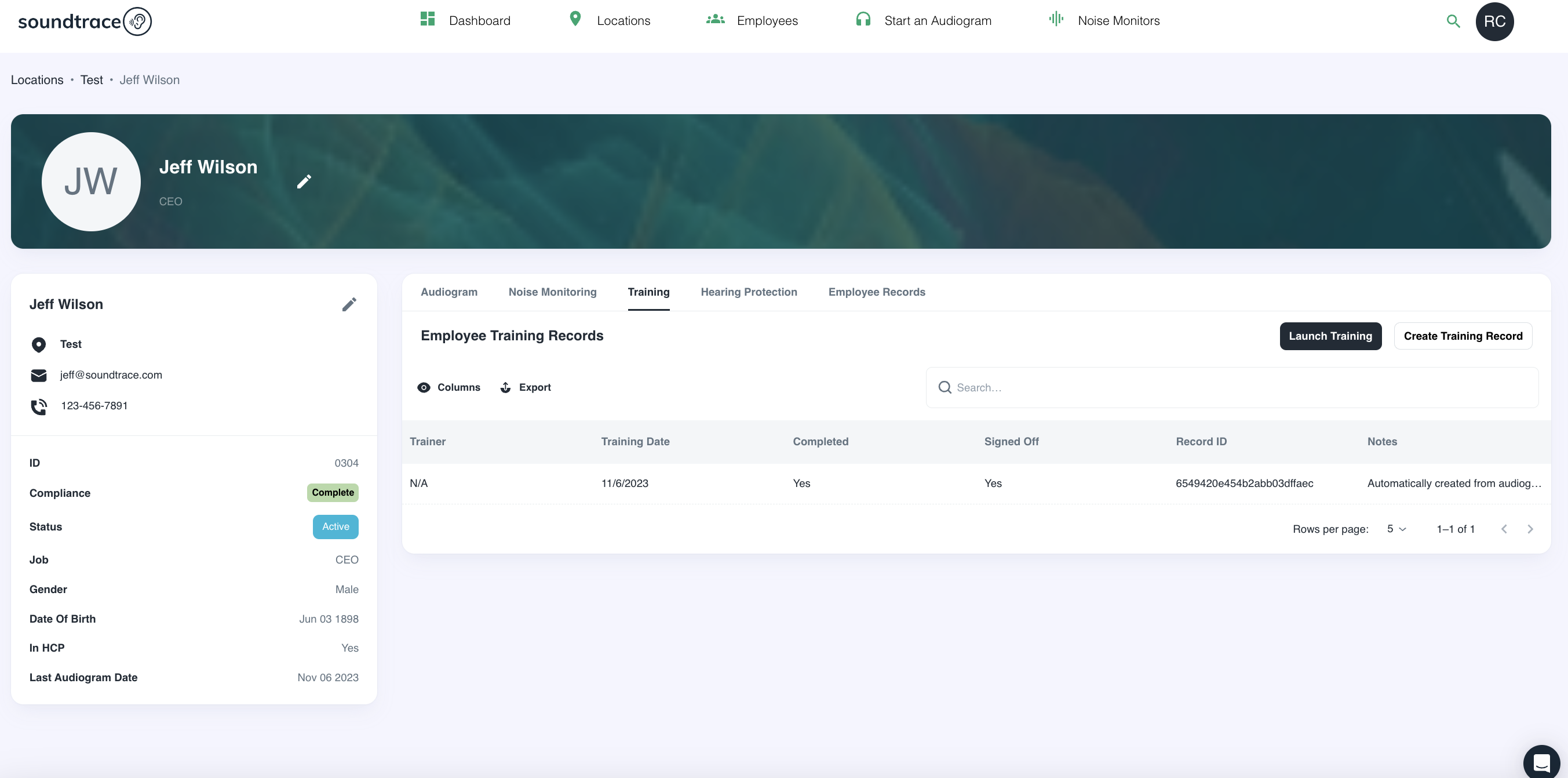Open the search magnifier in the top bar

pyautogui.click(x=1453, y=21)
